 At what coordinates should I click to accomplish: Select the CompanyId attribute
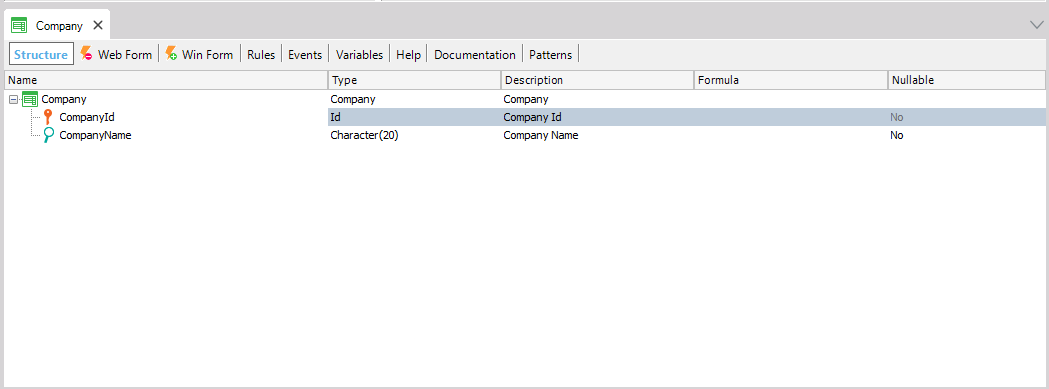87,117
